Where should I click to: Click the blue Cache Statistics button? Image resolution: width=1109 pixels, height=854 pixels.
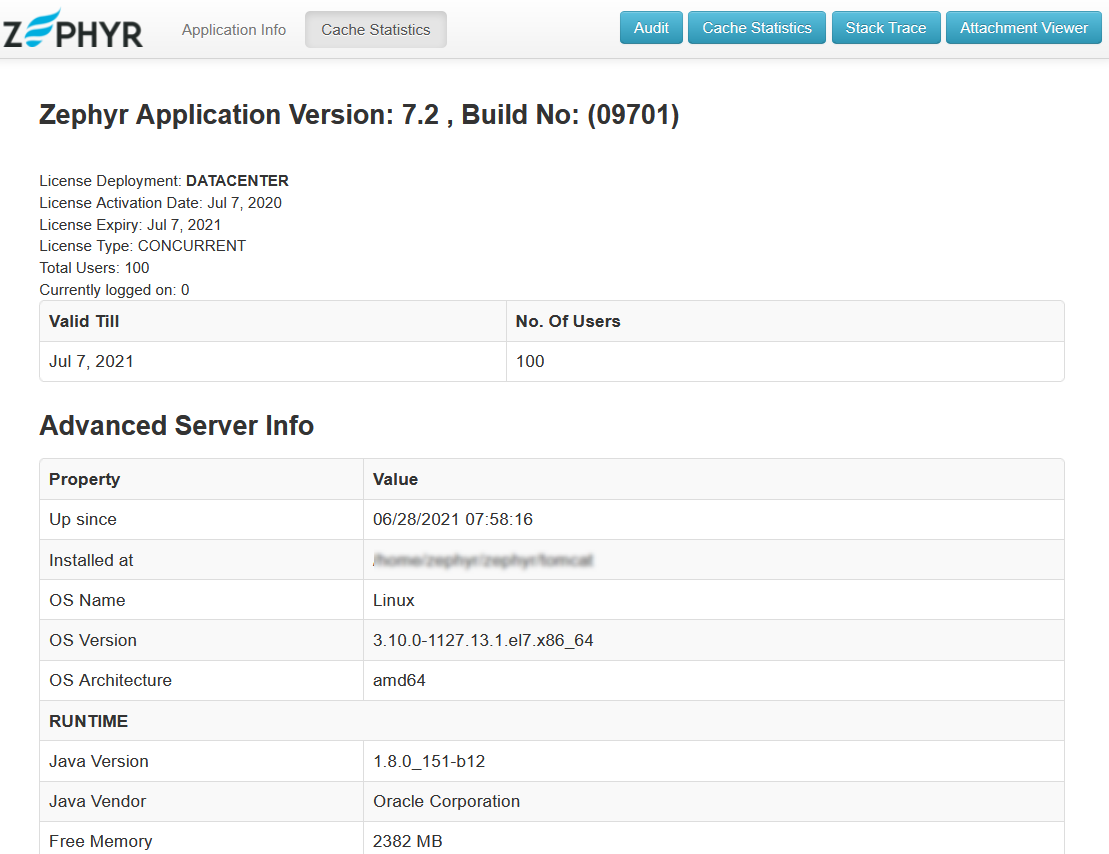pyautogui.click(x=757, y=28)
